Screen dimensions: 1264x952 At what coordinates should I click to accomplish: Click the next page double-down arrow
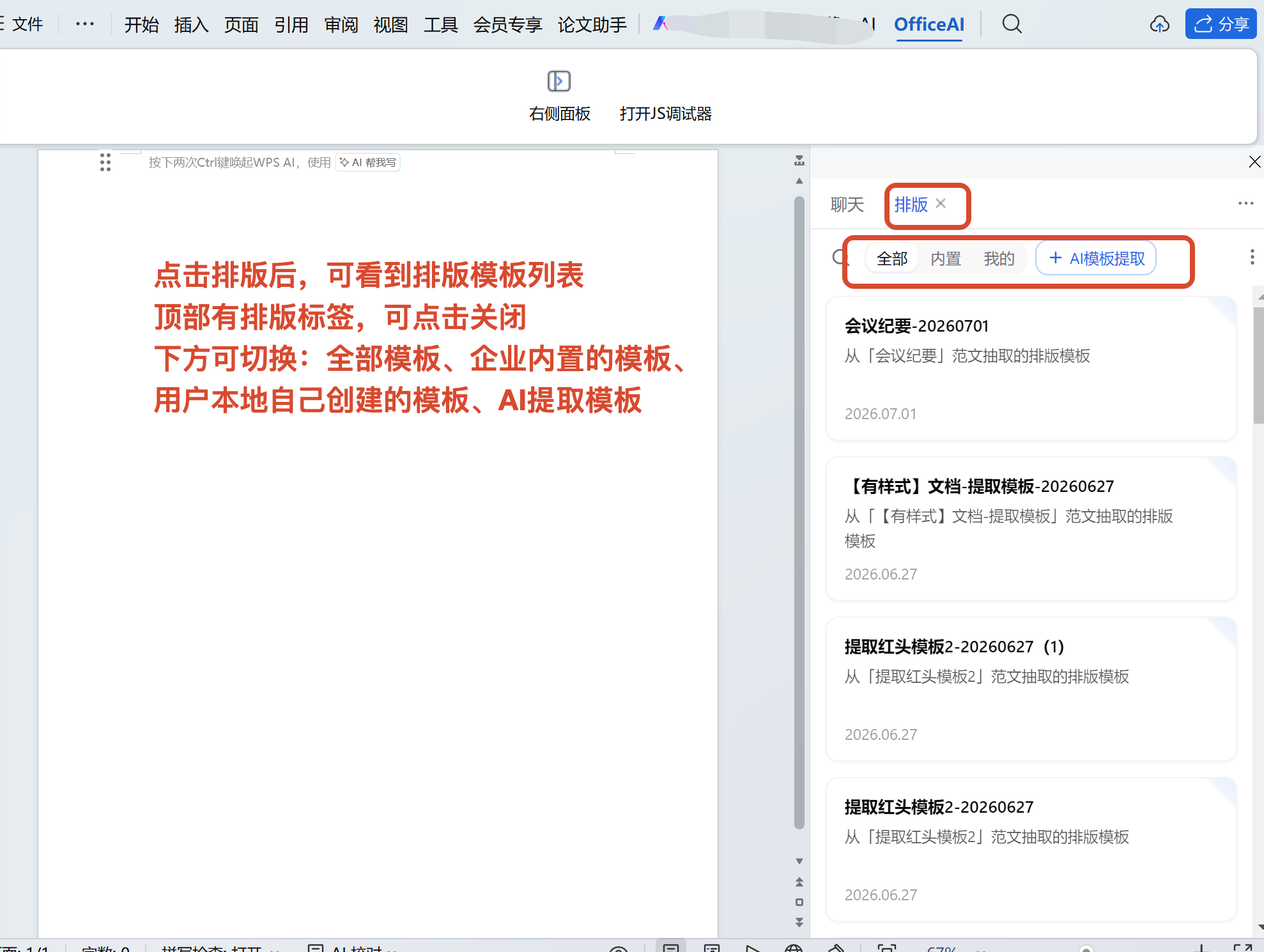pyautogui.click(x=799, y=922)
